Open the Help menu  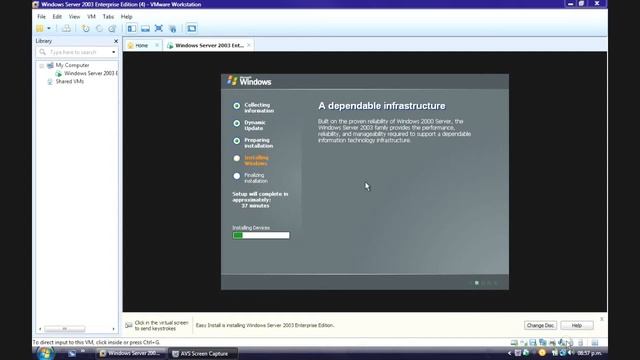[x=127, y=16]
